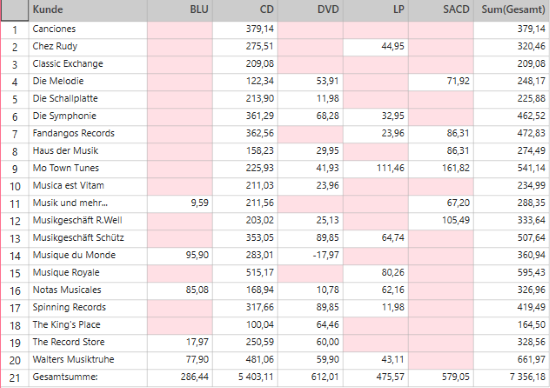The width and height of the screenshot is (550, 388).
Task: Select the LP column header
Action: click(x=376, y=10)
